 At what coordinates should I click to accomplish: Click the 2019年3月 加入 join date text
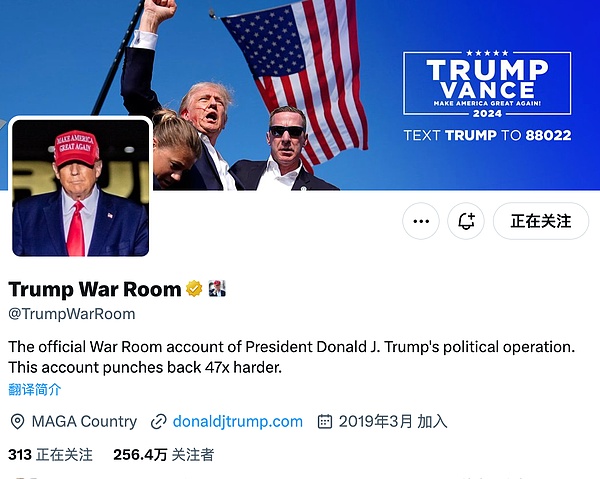393,421
